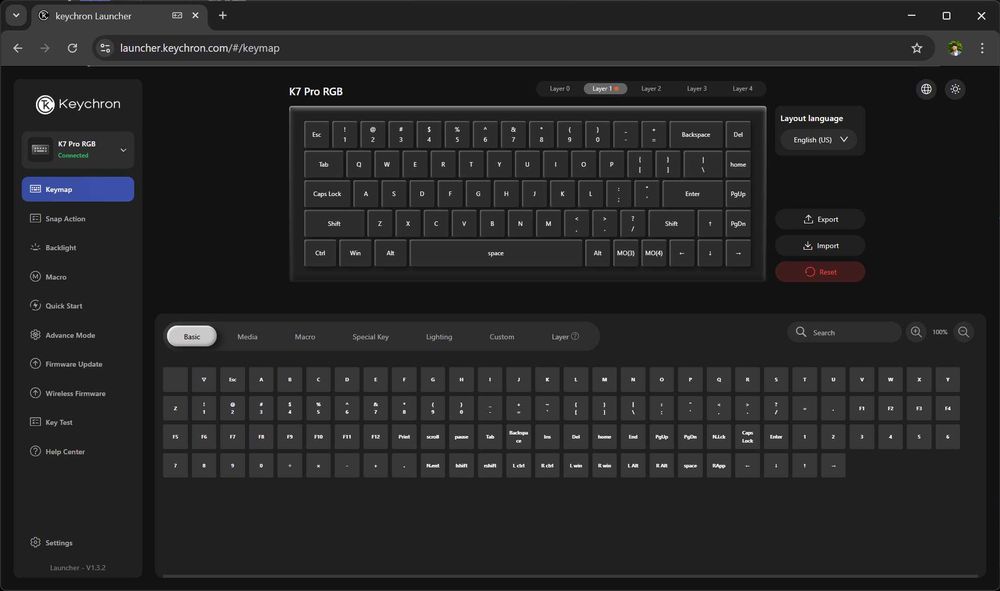
Task: Toggle light/dark theme sun icon
Action: (955, 89)
